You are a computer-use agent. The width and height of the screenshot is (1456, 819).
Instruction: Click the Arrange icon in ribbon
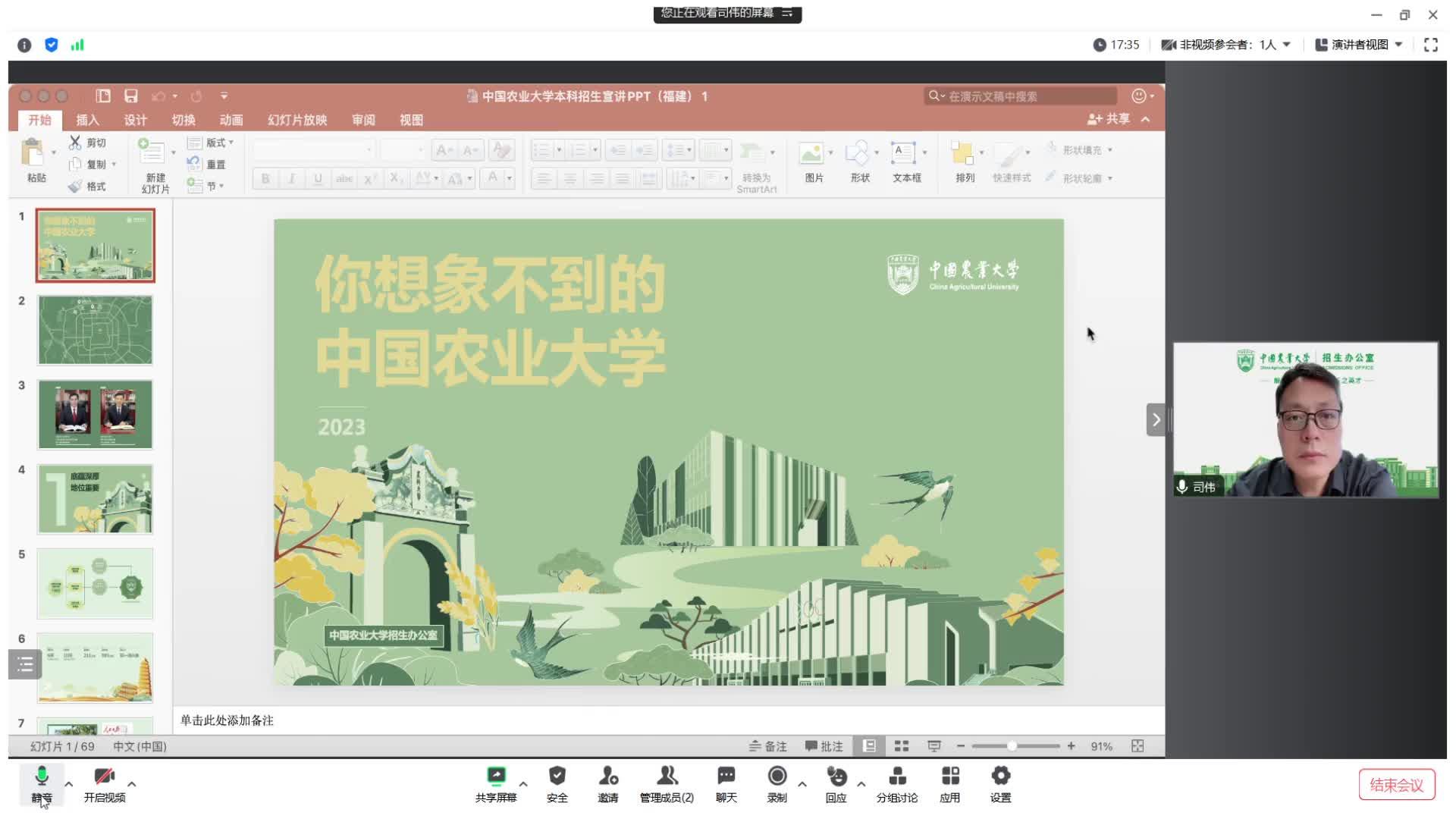click(x=962, y=153)
